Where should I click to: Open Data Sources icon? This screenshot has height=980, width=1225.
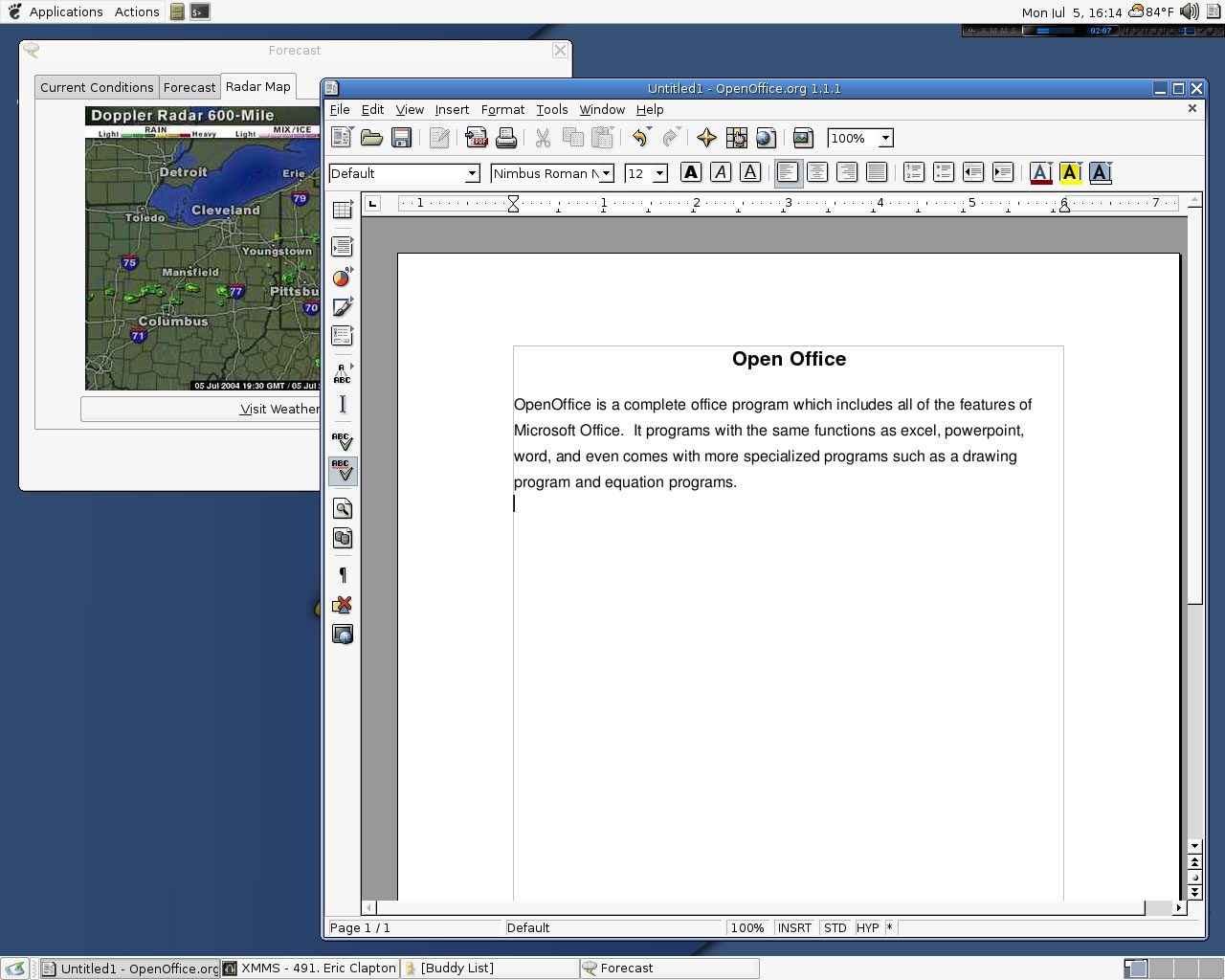point(343,538)
